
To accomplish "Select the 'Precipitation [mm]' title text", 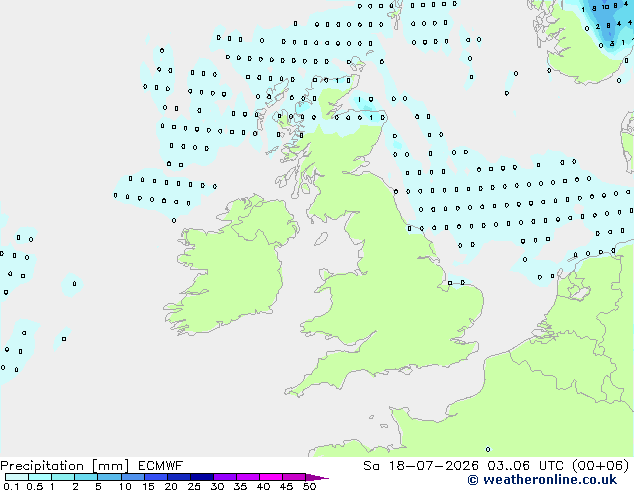I will click(x=65, y=466).
